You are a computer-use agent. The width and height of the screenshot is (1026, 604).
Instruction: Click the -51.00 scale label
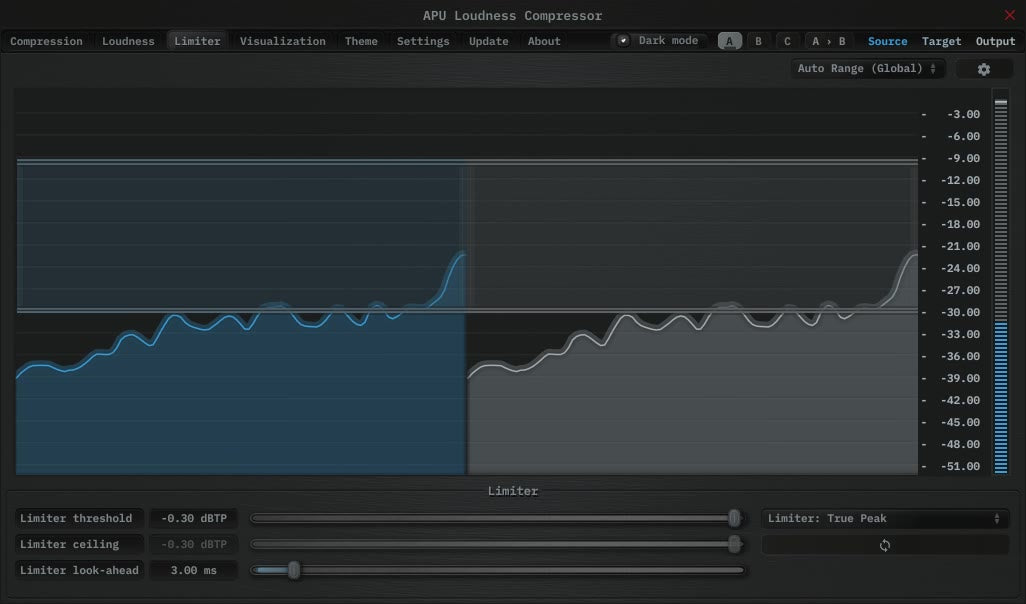(x=963, y=466)
